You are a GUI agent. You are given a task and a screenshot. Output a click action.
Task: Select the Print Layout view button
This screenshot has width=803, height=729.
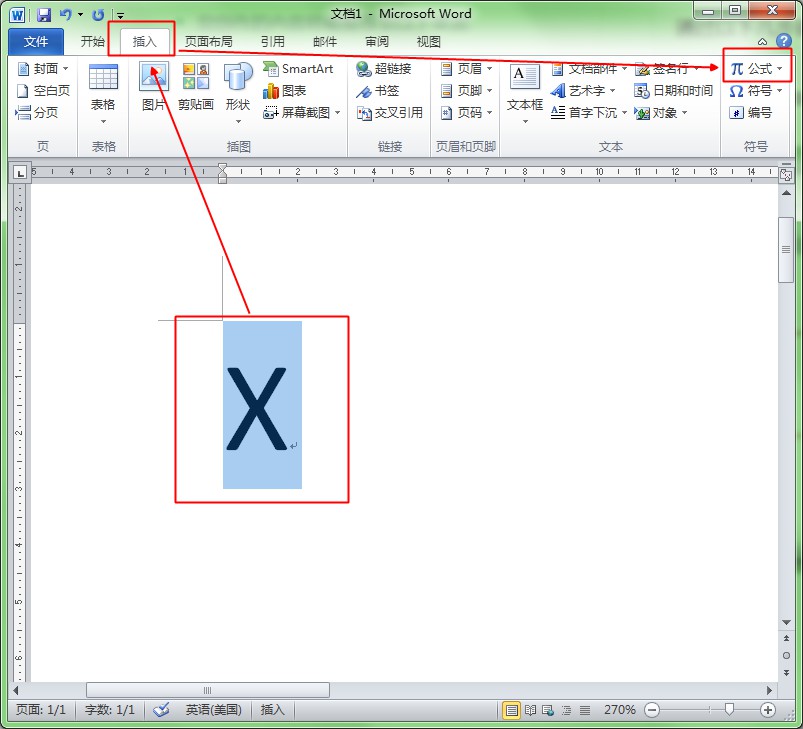[x=511, y=710]
